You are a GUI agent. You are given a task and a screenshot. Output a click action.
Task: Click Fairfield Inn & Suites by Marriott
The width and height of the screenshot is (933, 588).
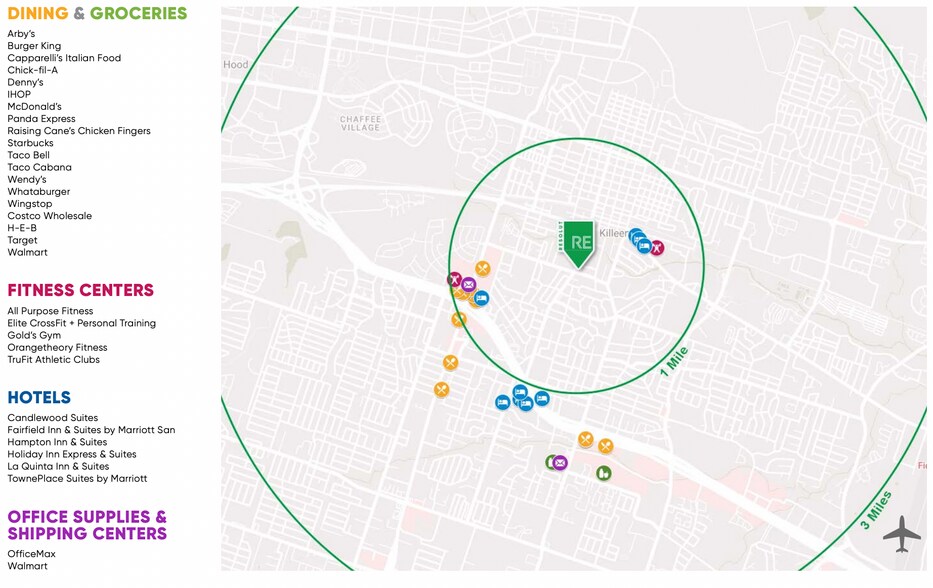pos(91,430)
